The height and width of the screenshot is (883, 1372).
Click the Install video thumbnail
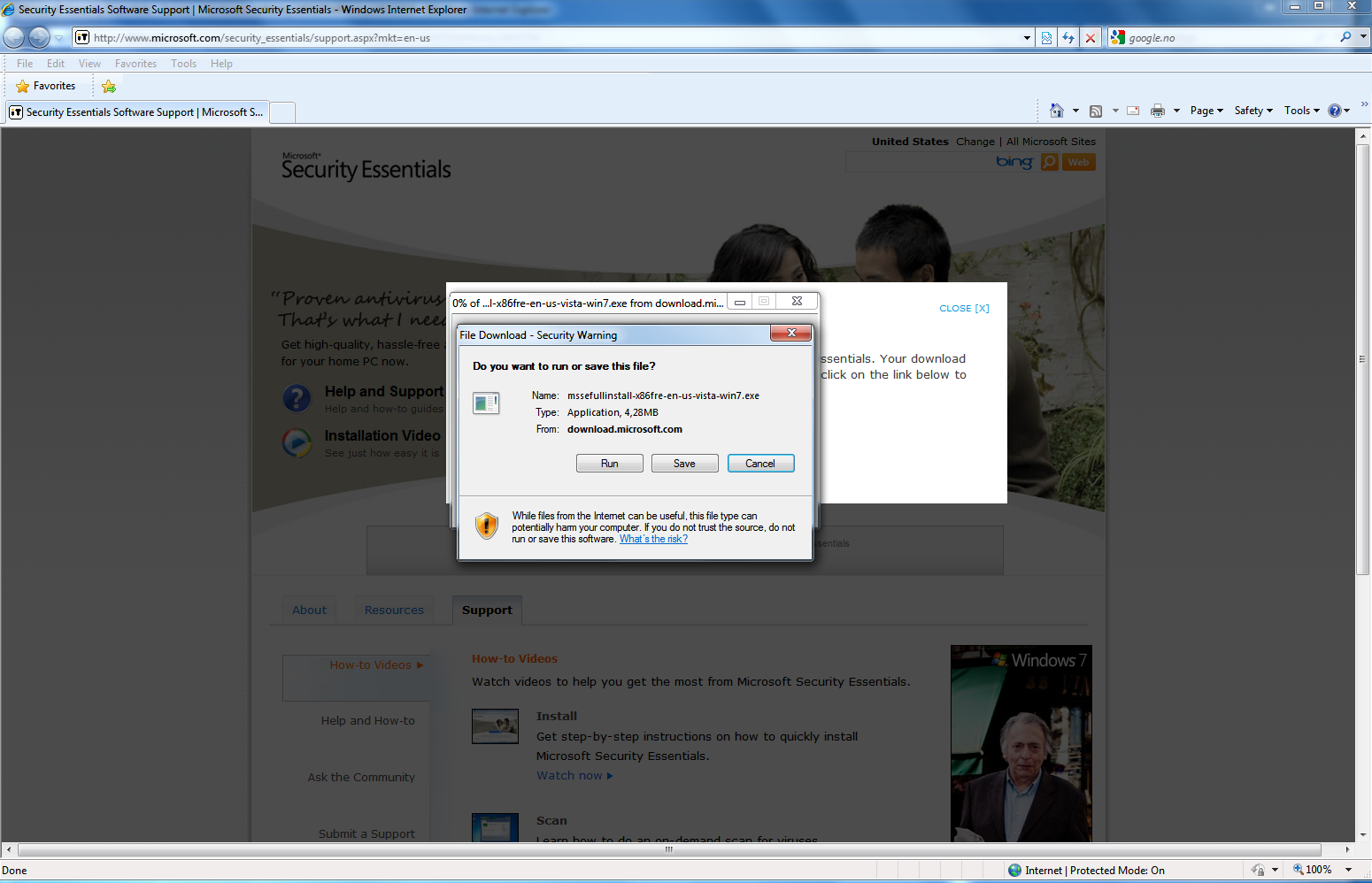(495, 726)
